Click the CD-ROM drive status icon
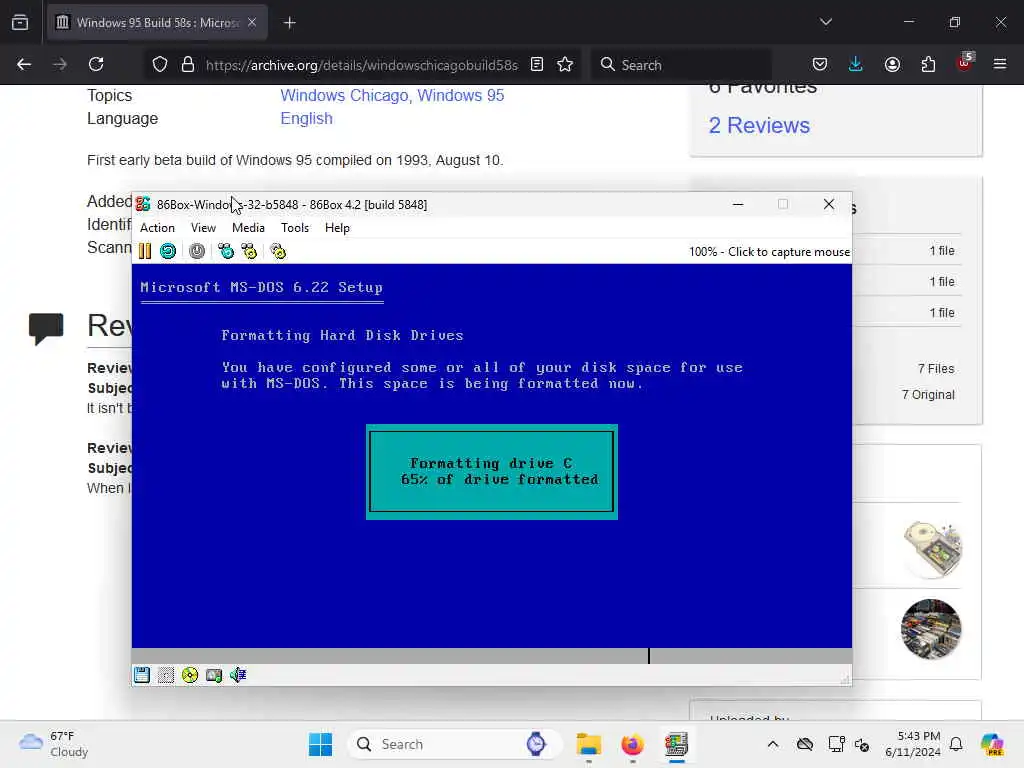 (x=190, y=675)
